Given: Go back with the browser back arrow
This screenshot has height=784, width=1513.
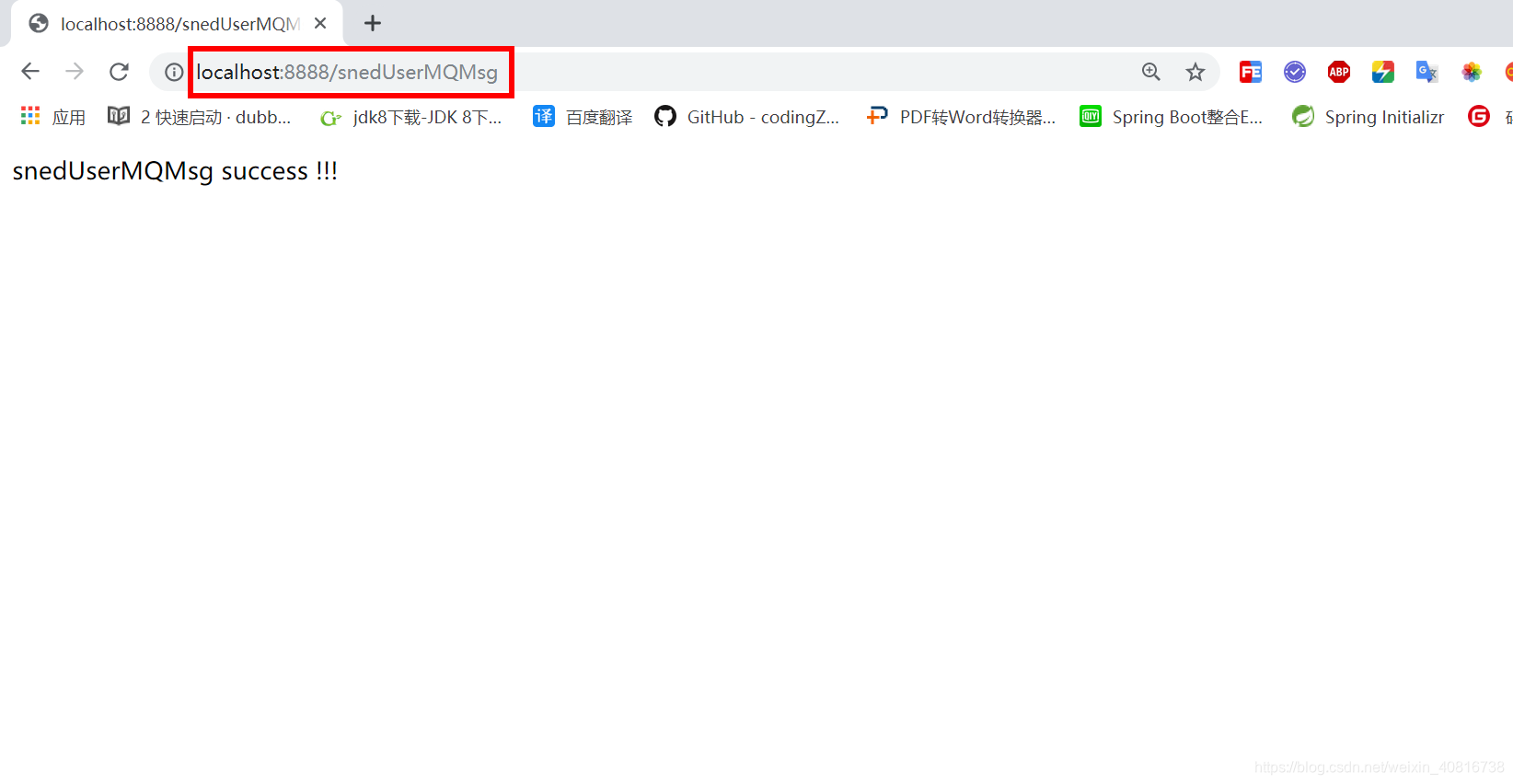Looking at the screenshot, I should pyautogui.click(x=30, y=72).
